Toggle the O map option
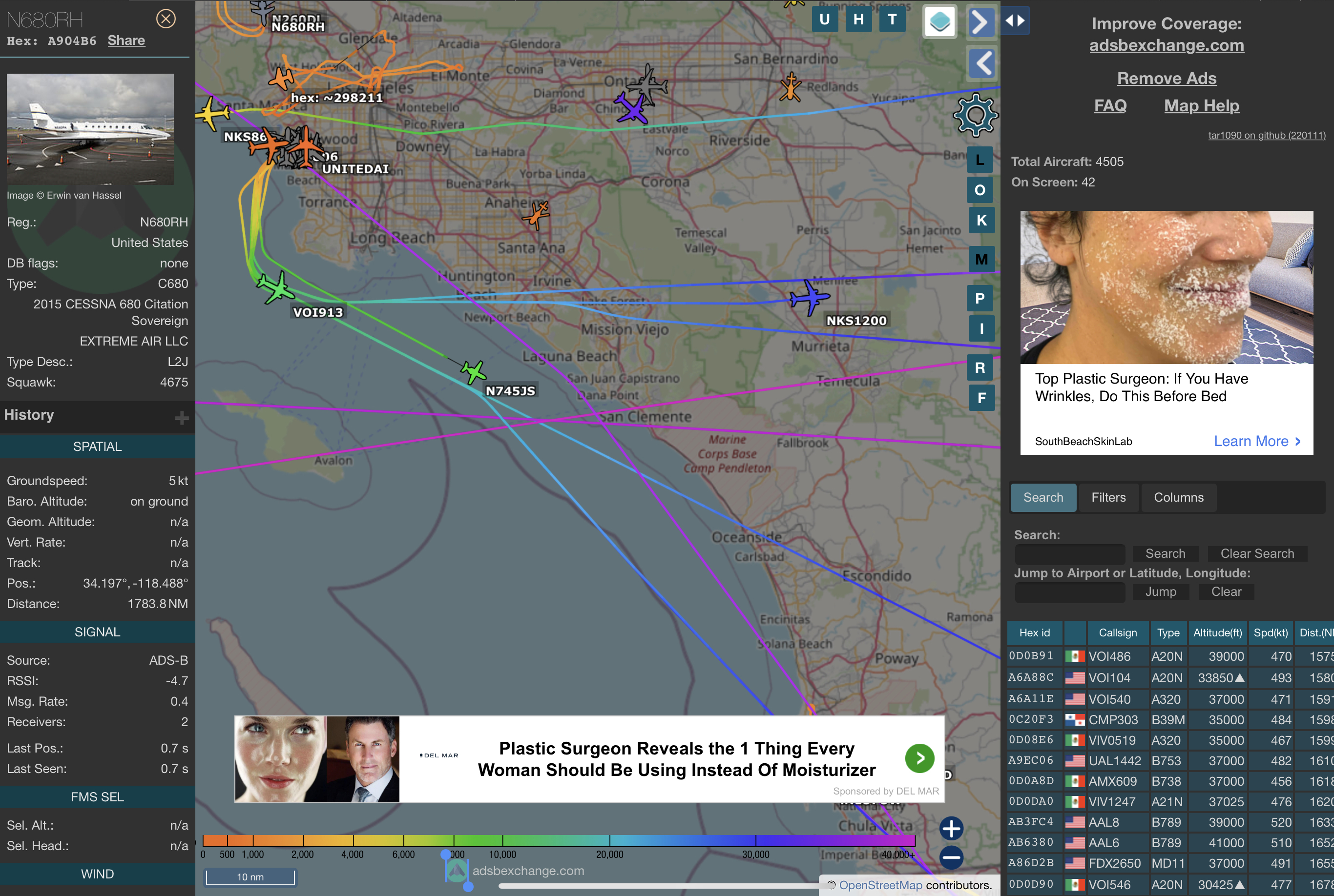Viewport: 1334px width, 896px height. point(980,190)
